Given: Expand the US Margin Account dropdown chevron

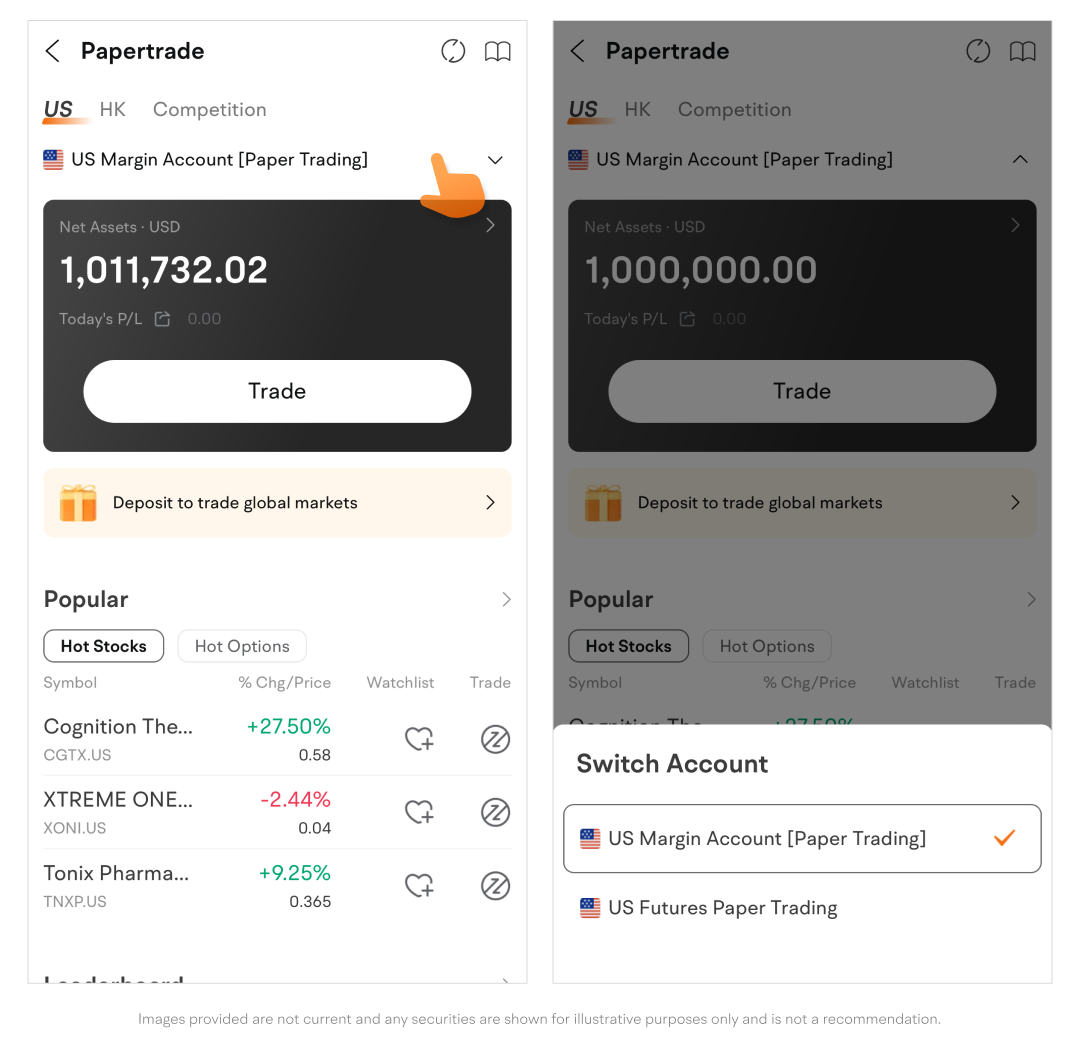Looking at the screenshot, I should click(x=495, y=160).
